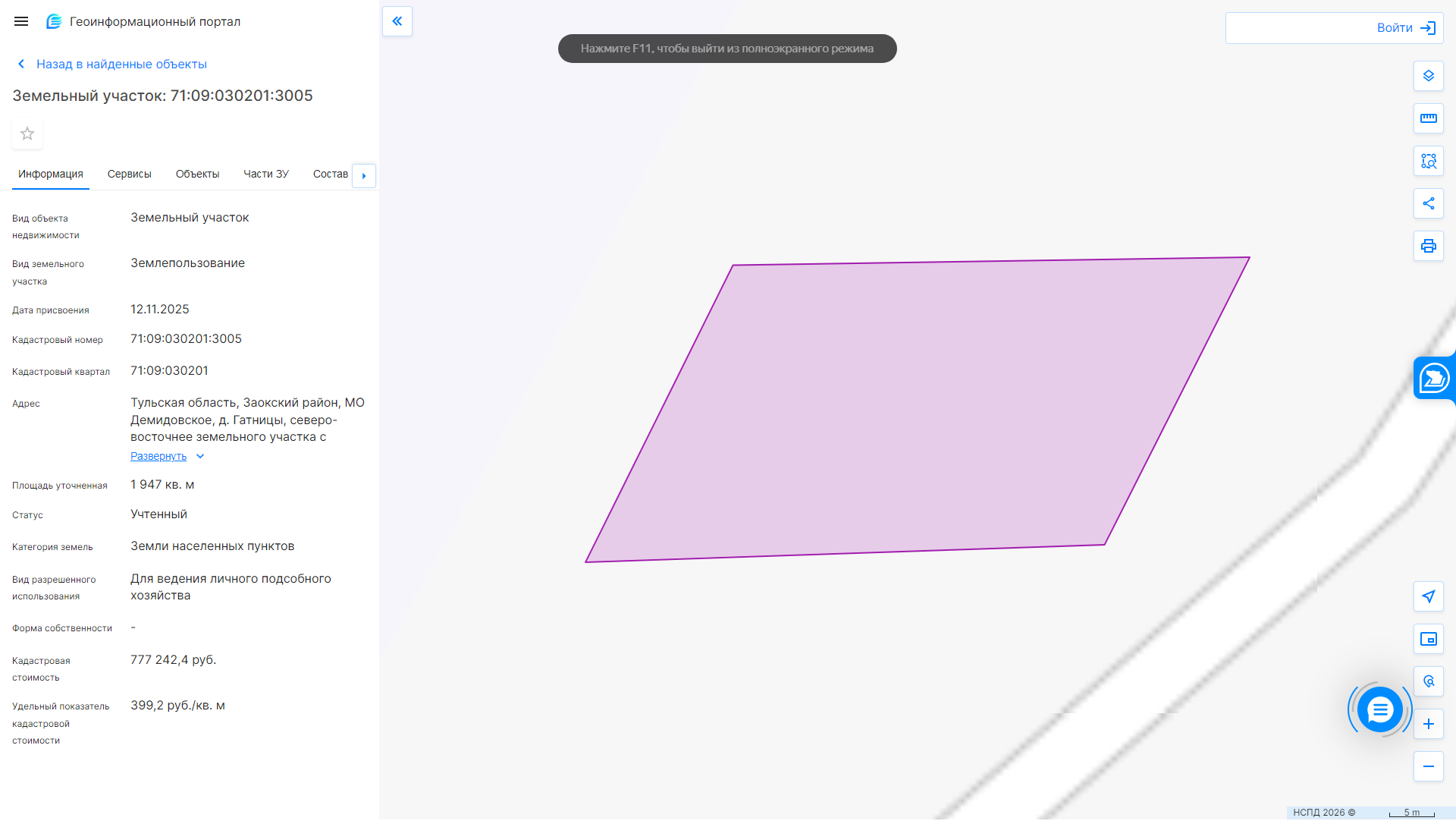
Task: Select the area search tool icon
Action: click(x=1428, y=161)
